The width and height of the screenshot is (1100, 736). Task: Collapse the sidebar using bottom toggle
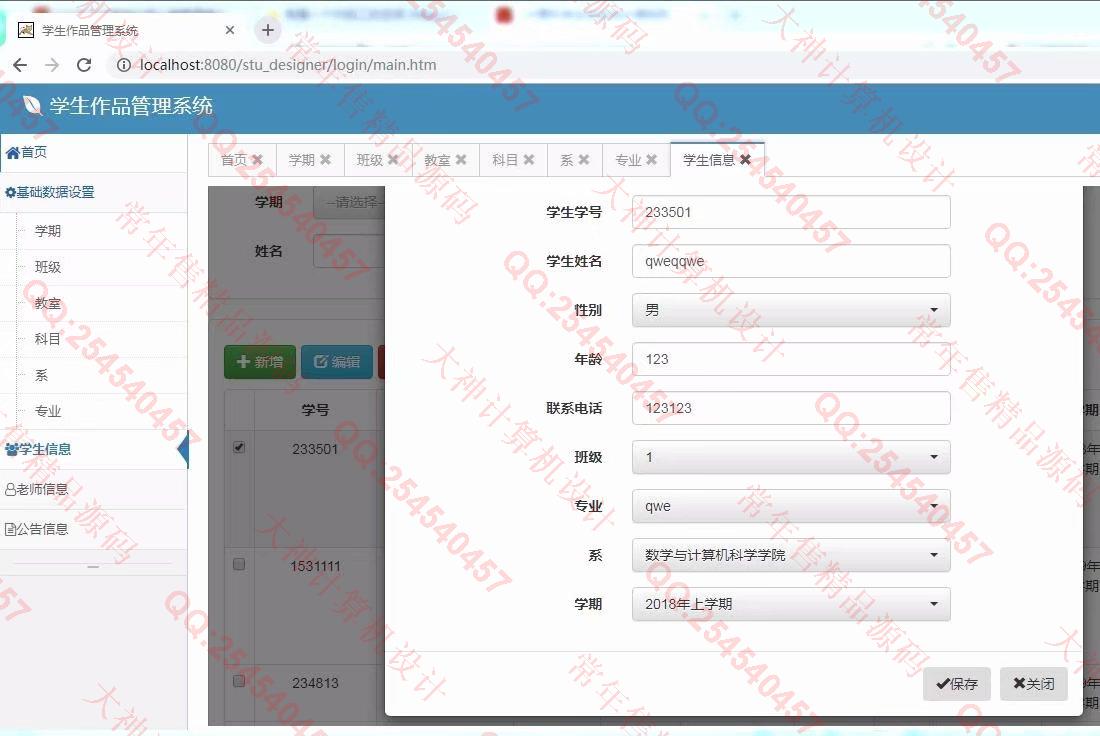click(x=93, y=566)
